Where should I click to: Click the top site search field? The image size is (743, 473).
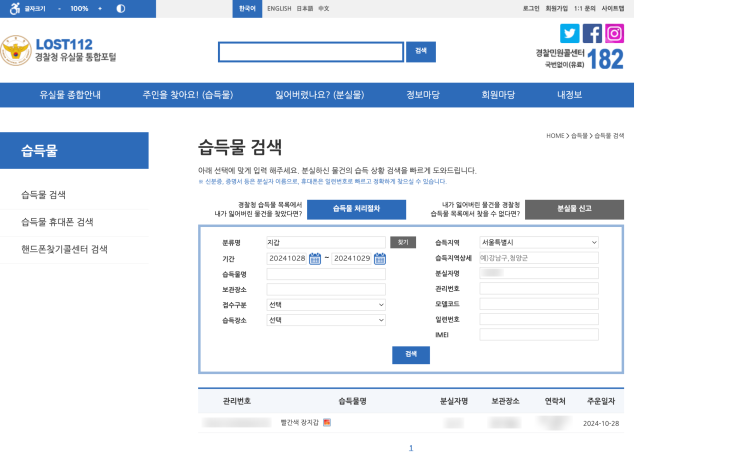point(311,52)
